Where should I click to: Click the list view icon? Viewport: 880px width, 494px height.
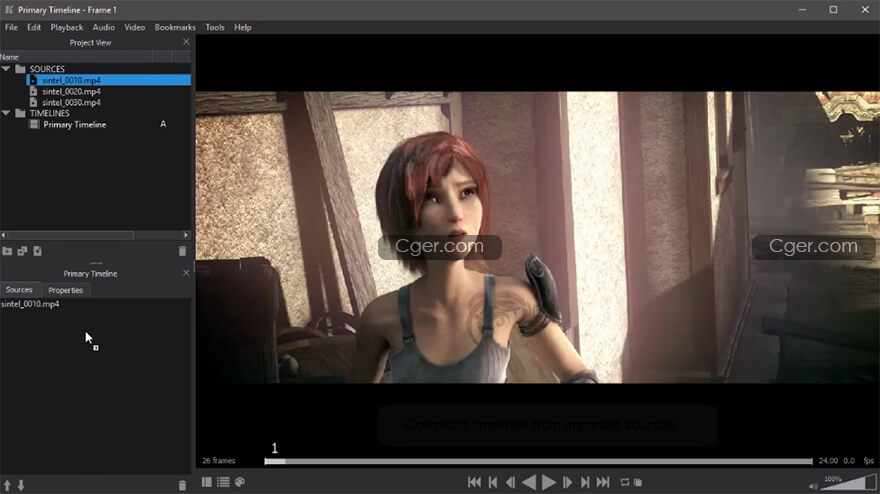[x=223, y=482]
